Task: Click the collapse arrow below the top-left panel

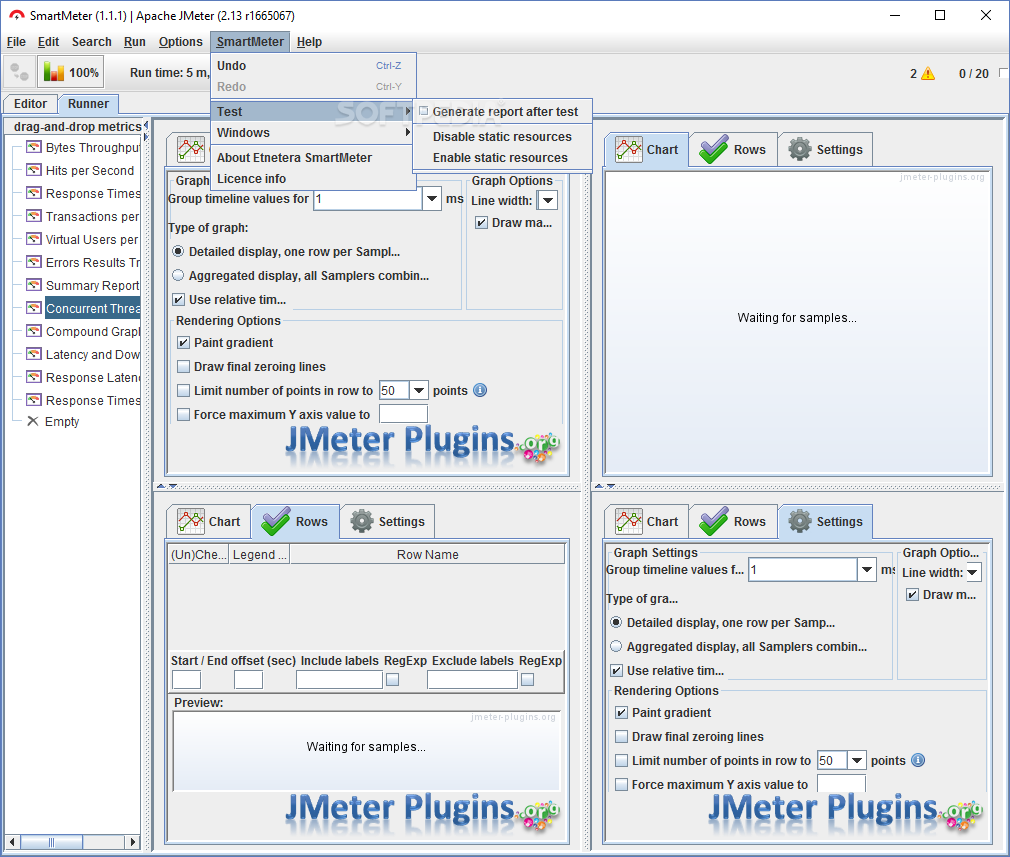Action: (x=162, y=486)
